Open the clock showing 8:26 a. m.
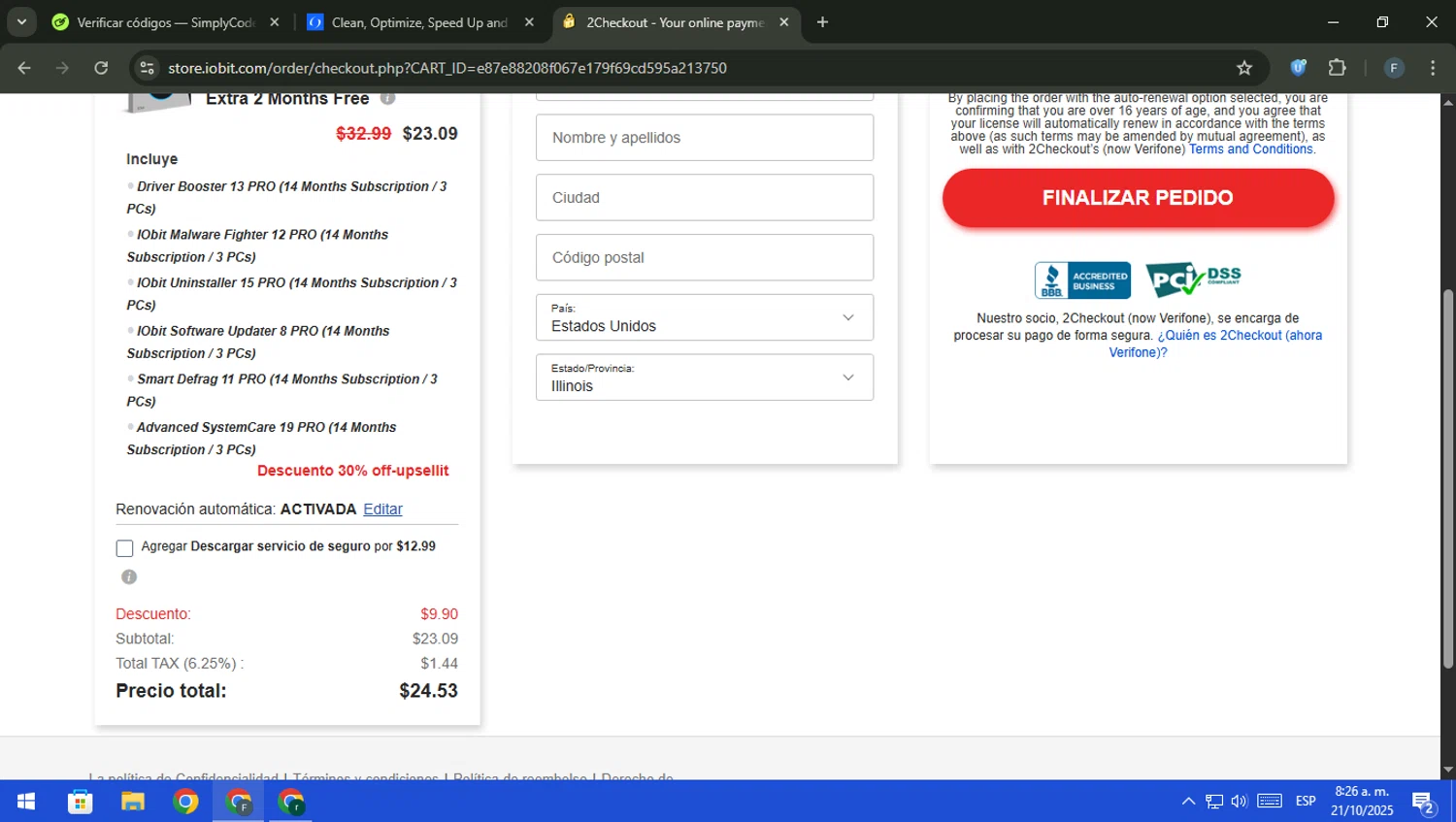This screenshot has width=1456, height=822. point(1362,802)
